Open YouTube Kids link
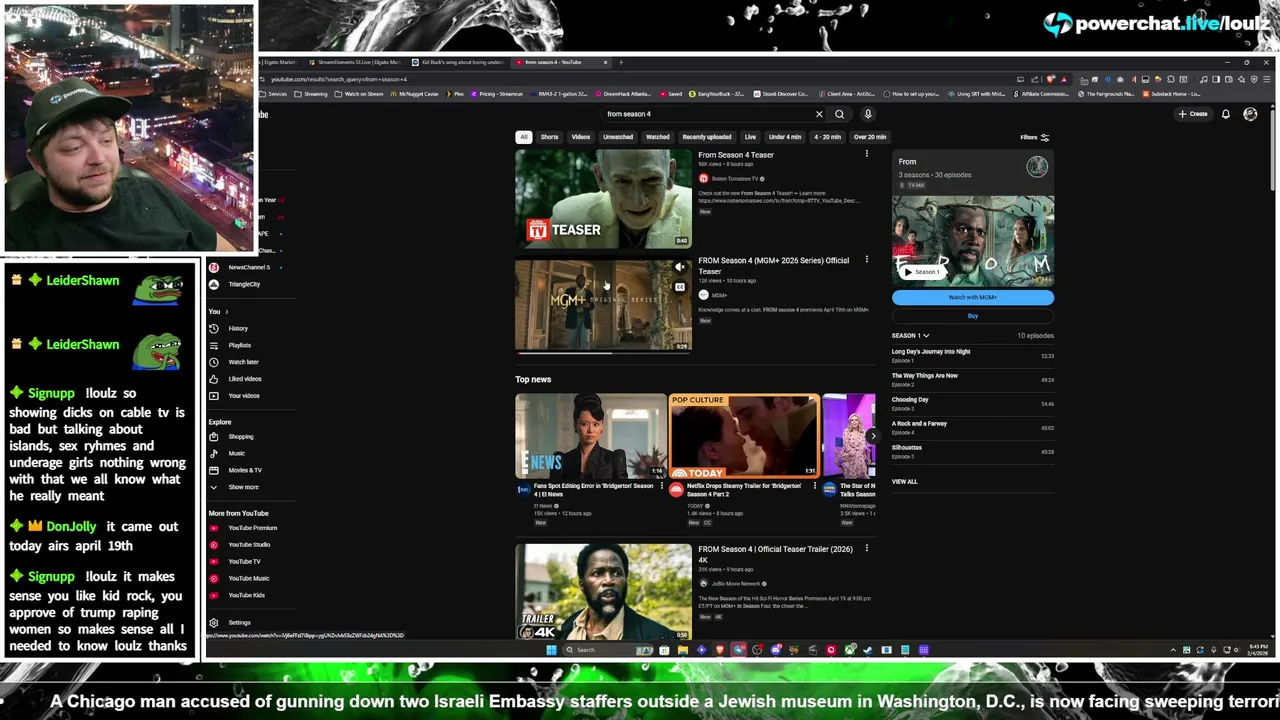1280x720 pixels. pyautogui.click(x=246, y=595)
